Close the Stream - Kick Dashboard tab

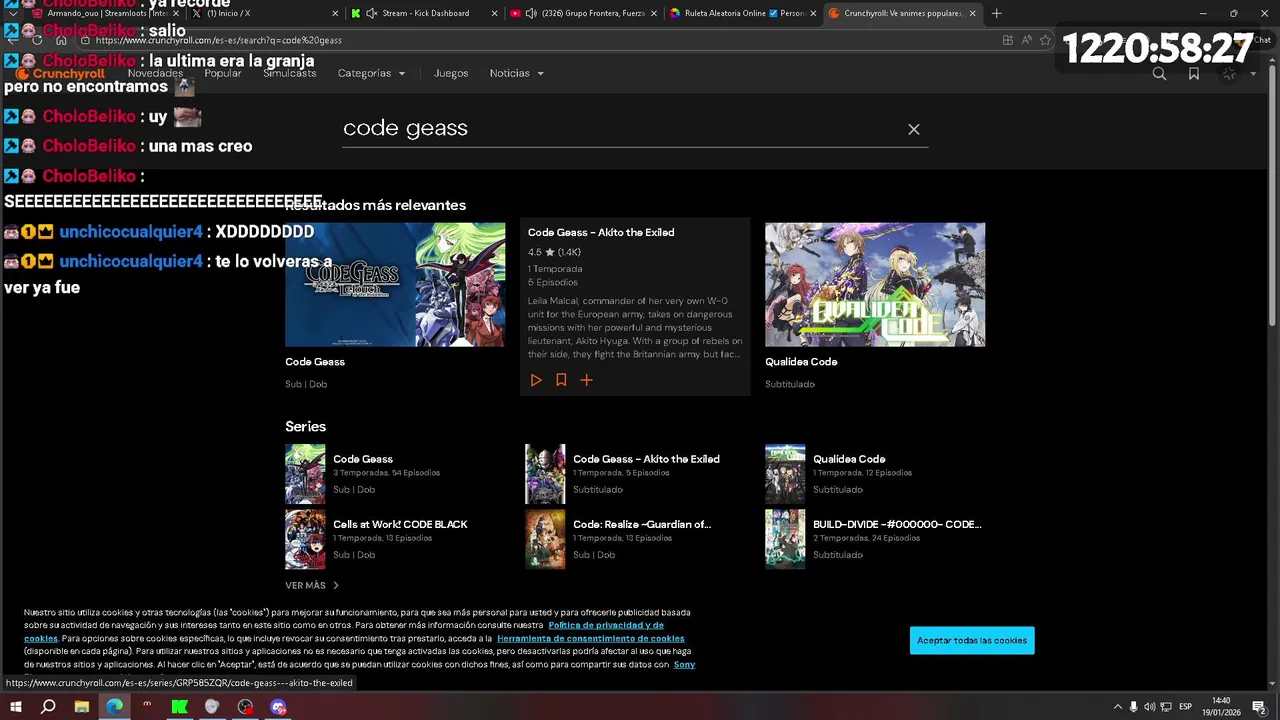pos(494,13)
